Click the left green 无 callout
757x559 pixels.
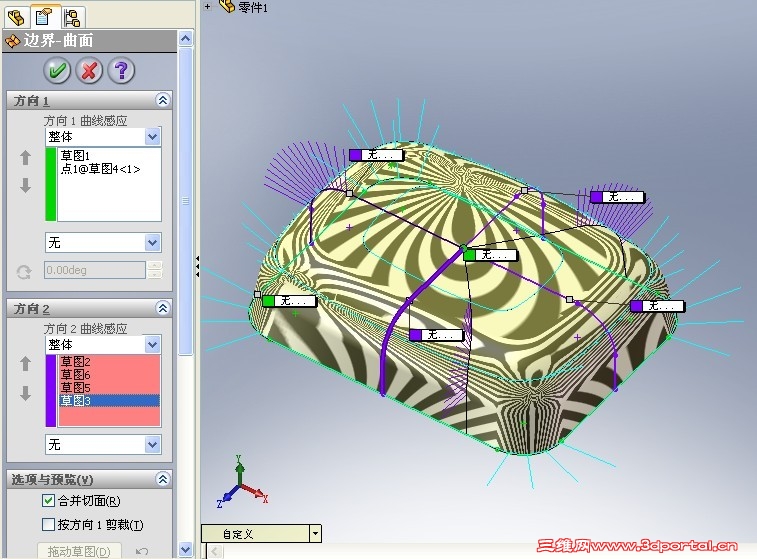pyautogui.click(x=289, y=301)
